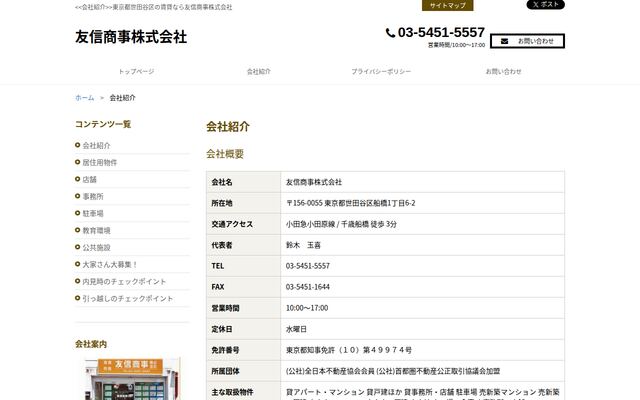Click the 定休日 value 水曜日

point(296,329)
